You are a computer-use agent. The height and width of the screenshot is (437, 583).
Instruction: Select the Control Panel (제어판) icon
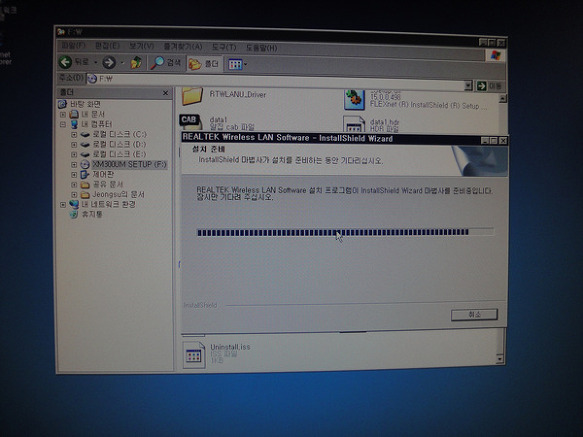(x=85, y=174)
